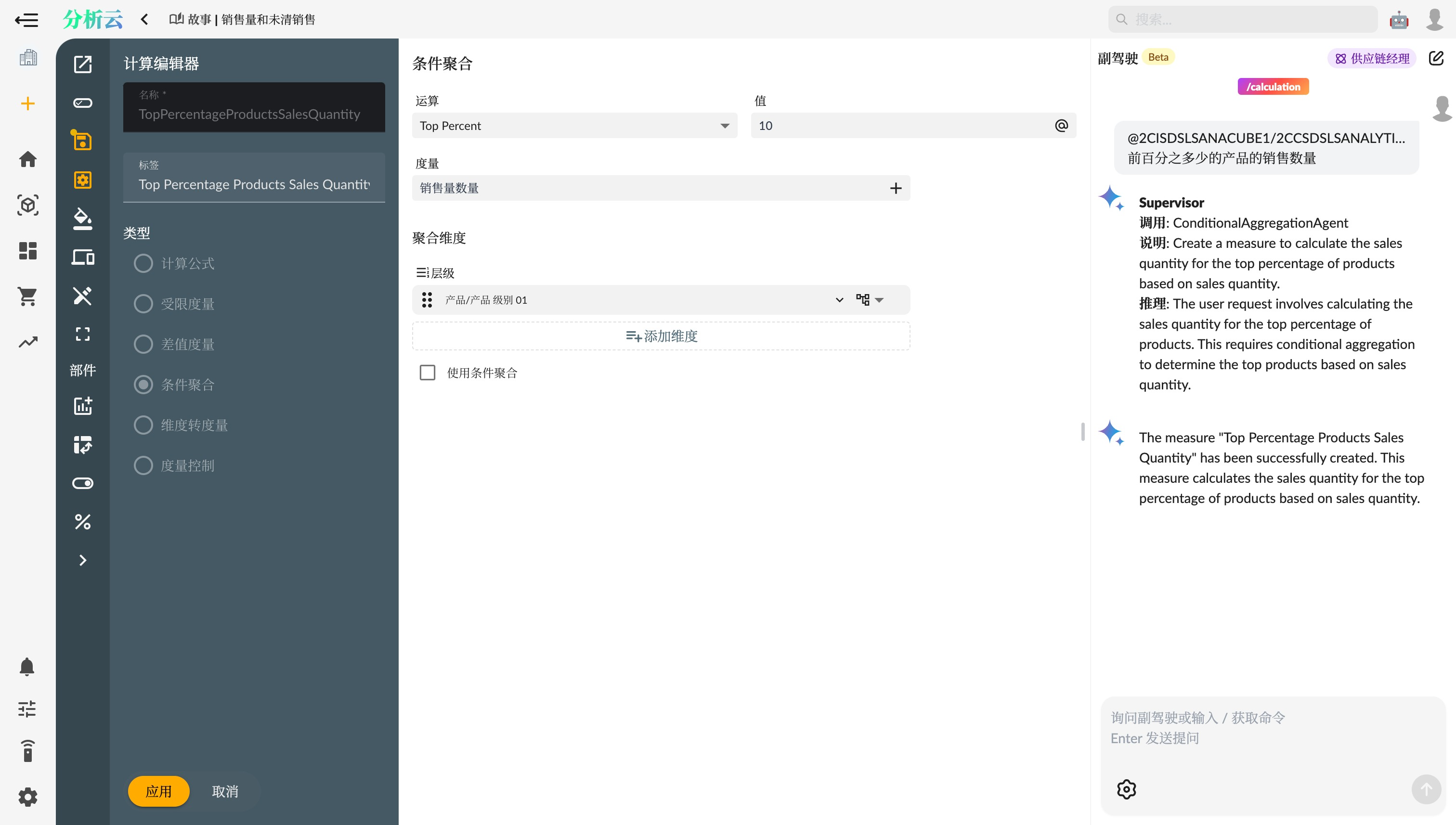Click the 供应链经理 role tag
The image size is (1456, 825).
(x=1372, y=58)
